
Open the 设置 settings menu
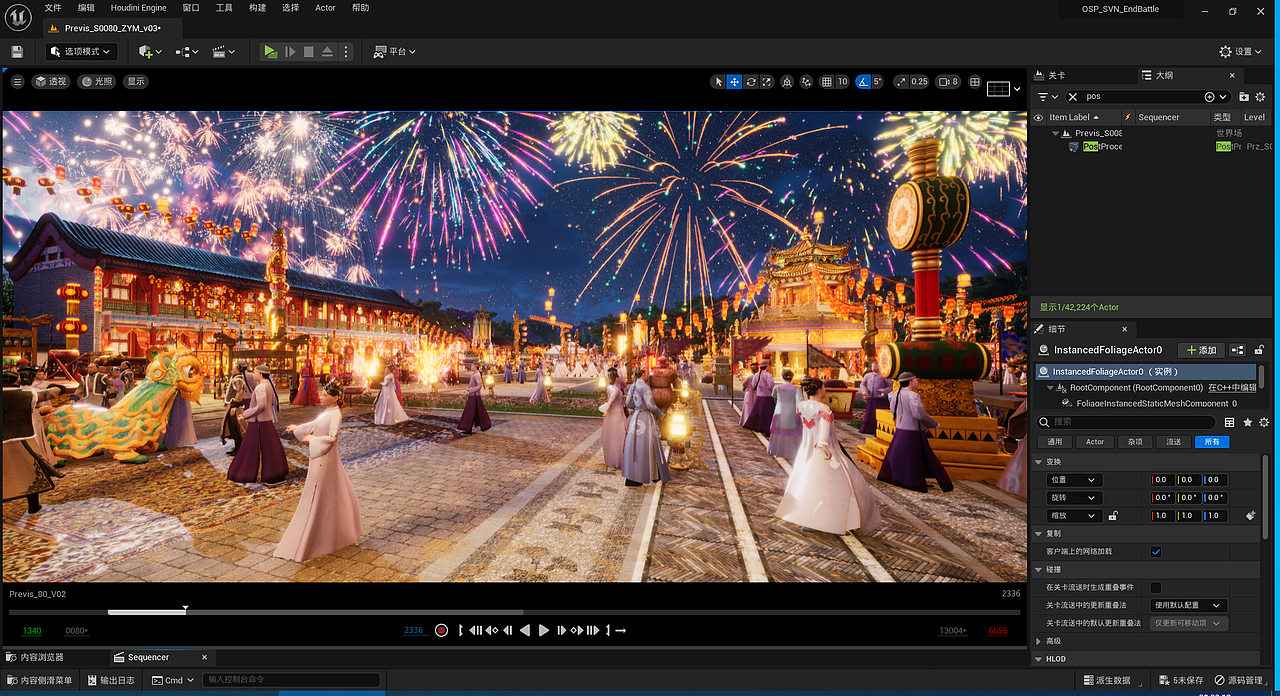tap(1240, 51)
